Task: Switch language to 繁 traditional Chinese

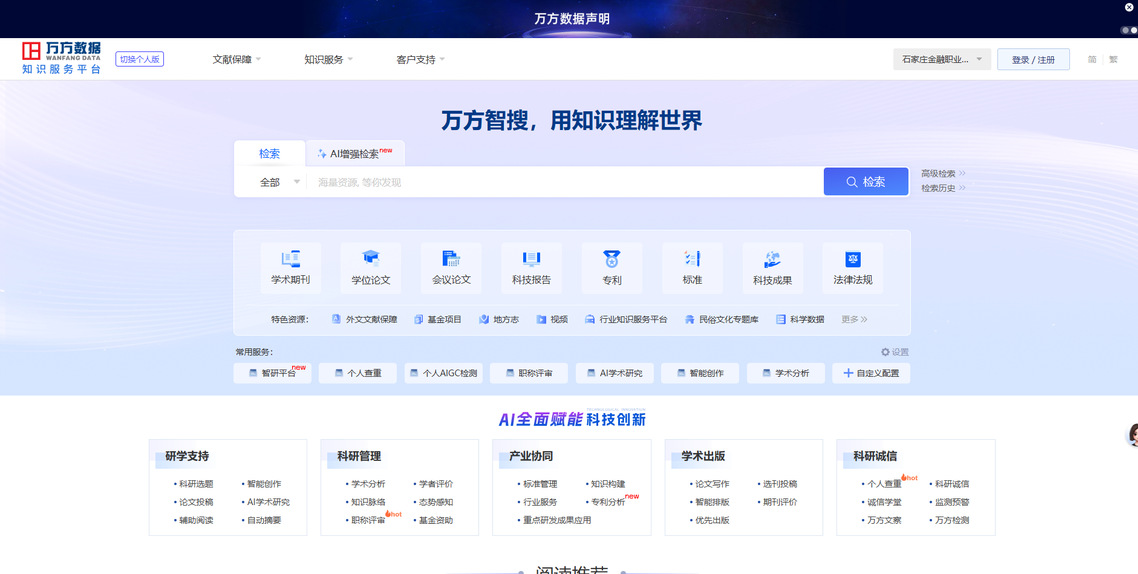Action: [1113, 60]
